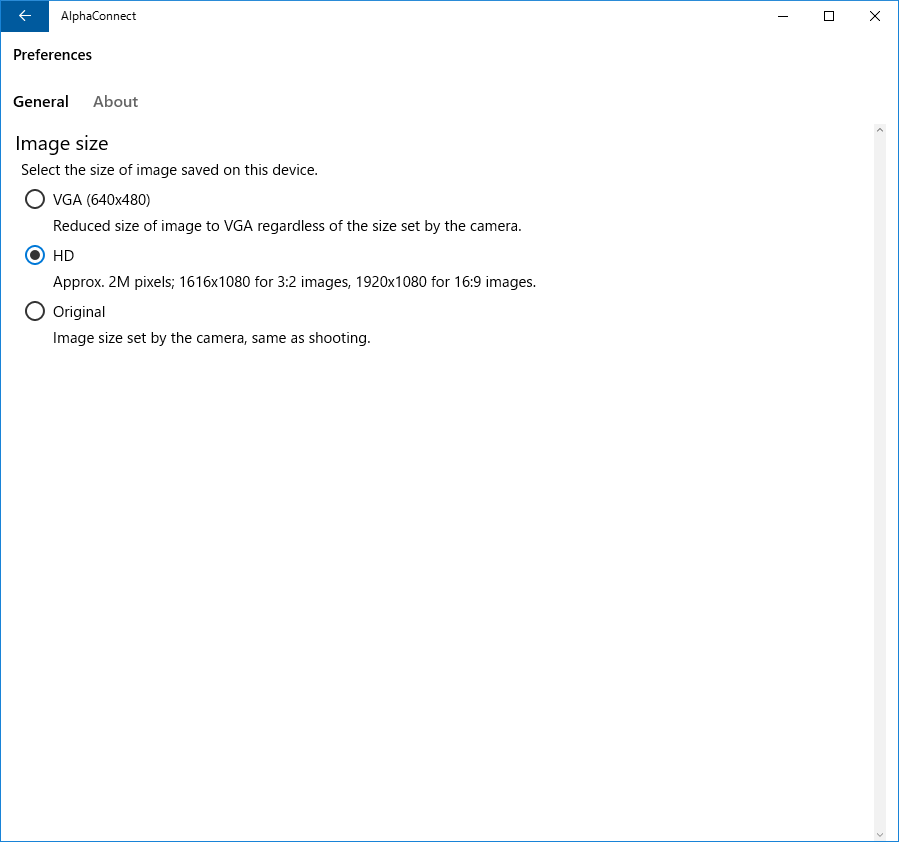
Task: Click the Image size section heading
Action: pos(61,143)
